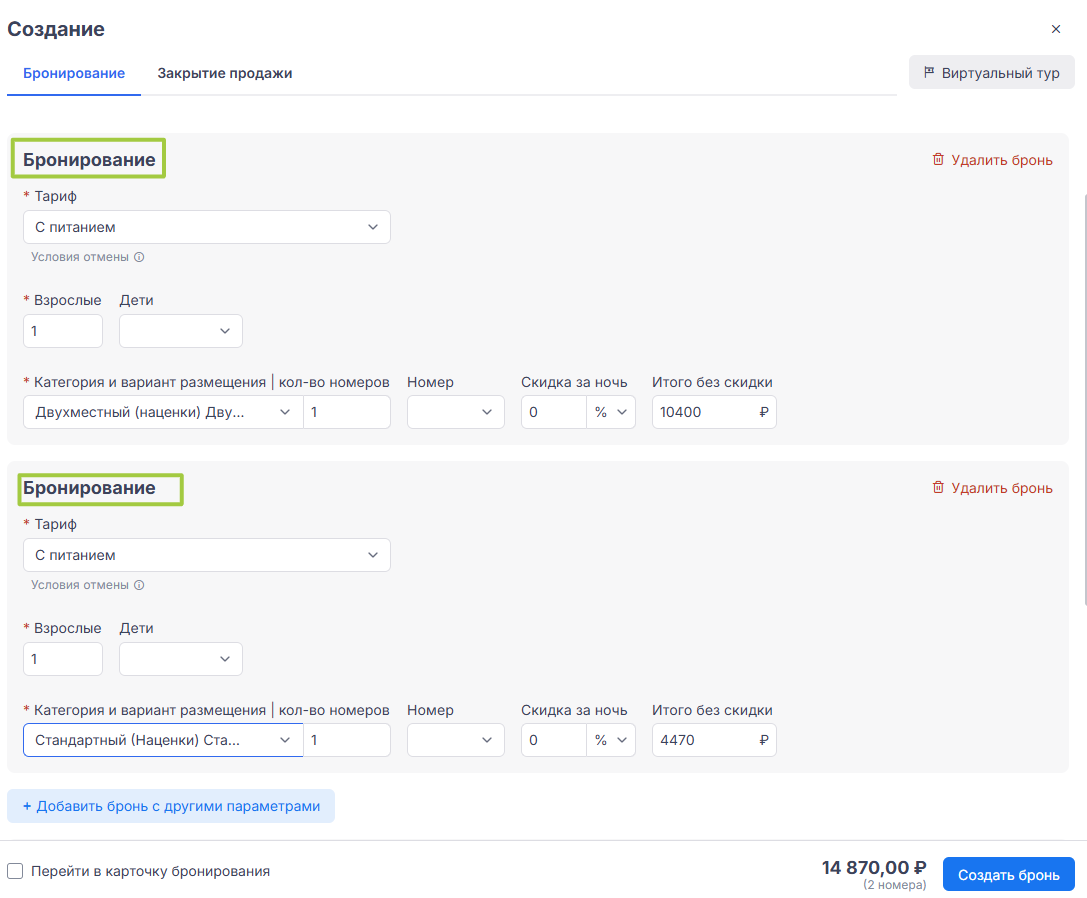The width and height of the screenshot is (1087, 898).
Task: Select the Бронирование tab
Action: point(73,73)
